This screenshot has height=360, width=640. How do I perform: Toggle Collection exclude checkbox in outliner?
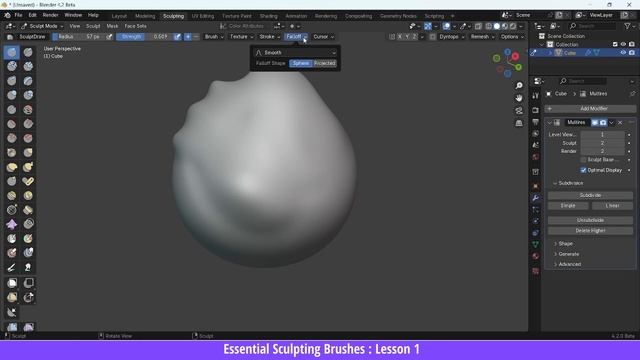[x=615, y=44]
